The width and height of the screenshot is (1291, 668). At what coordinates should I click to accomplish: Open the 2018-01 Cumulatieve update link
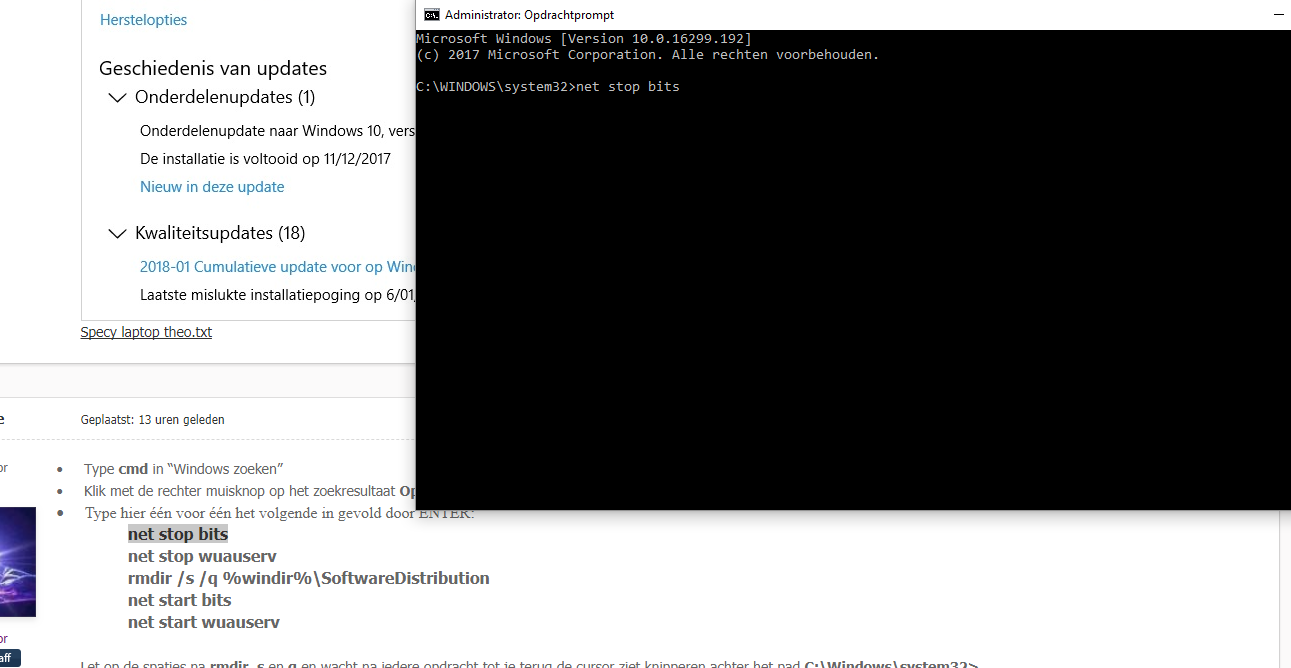(277, 267)
